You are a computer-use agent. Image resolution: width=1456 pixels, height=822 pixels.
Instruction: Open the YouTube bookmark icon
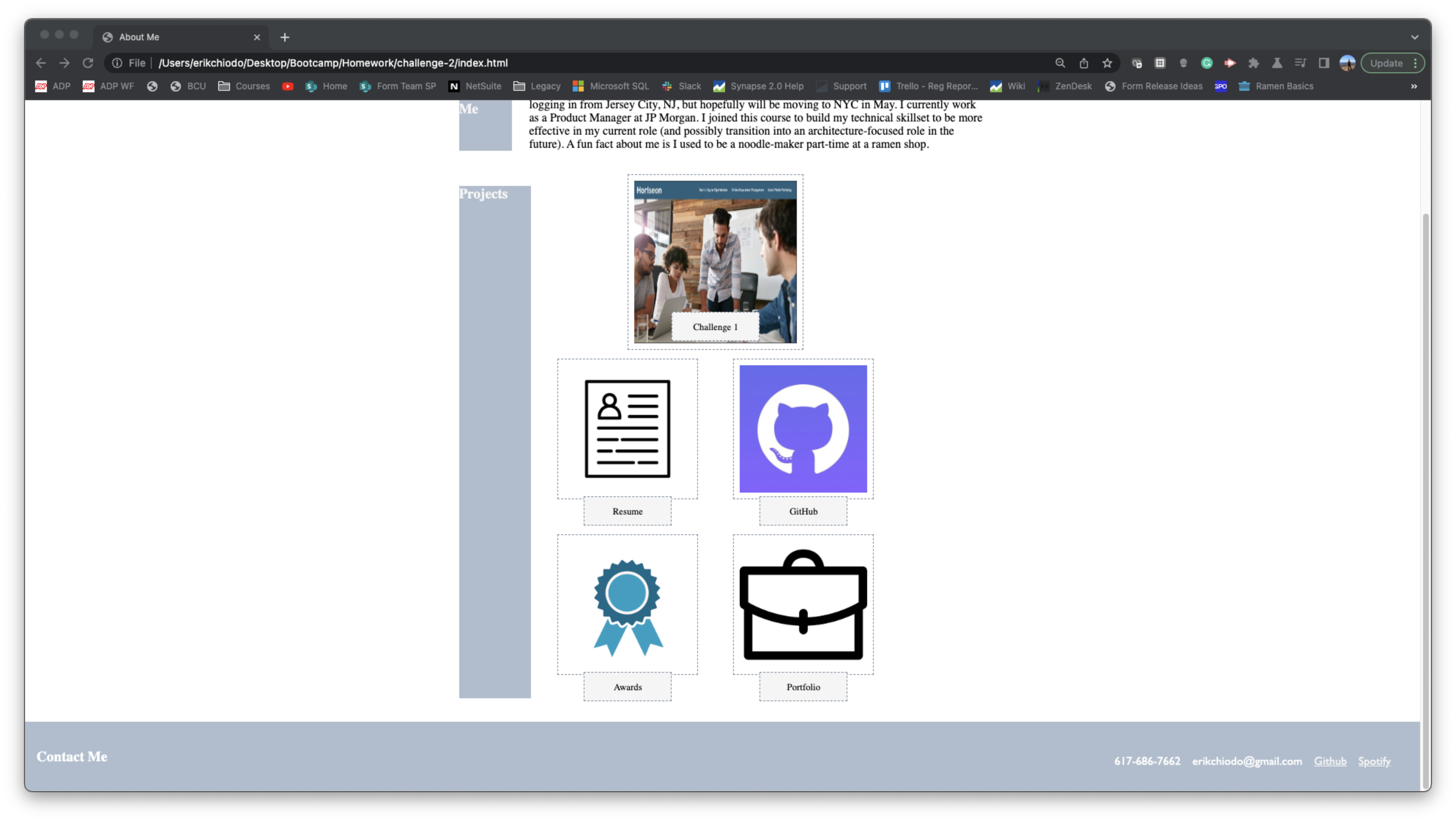(288, 86)
